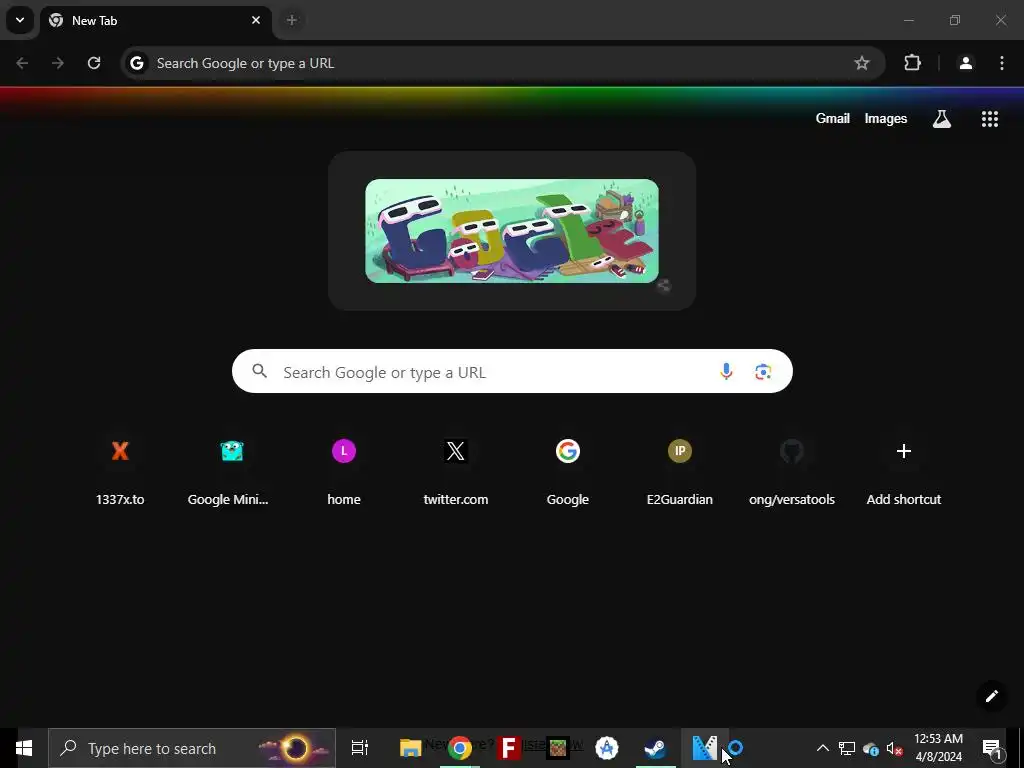1024x768 pixels.
Task: Launch Minecraft from the taskbar
Action: point(558,748)
